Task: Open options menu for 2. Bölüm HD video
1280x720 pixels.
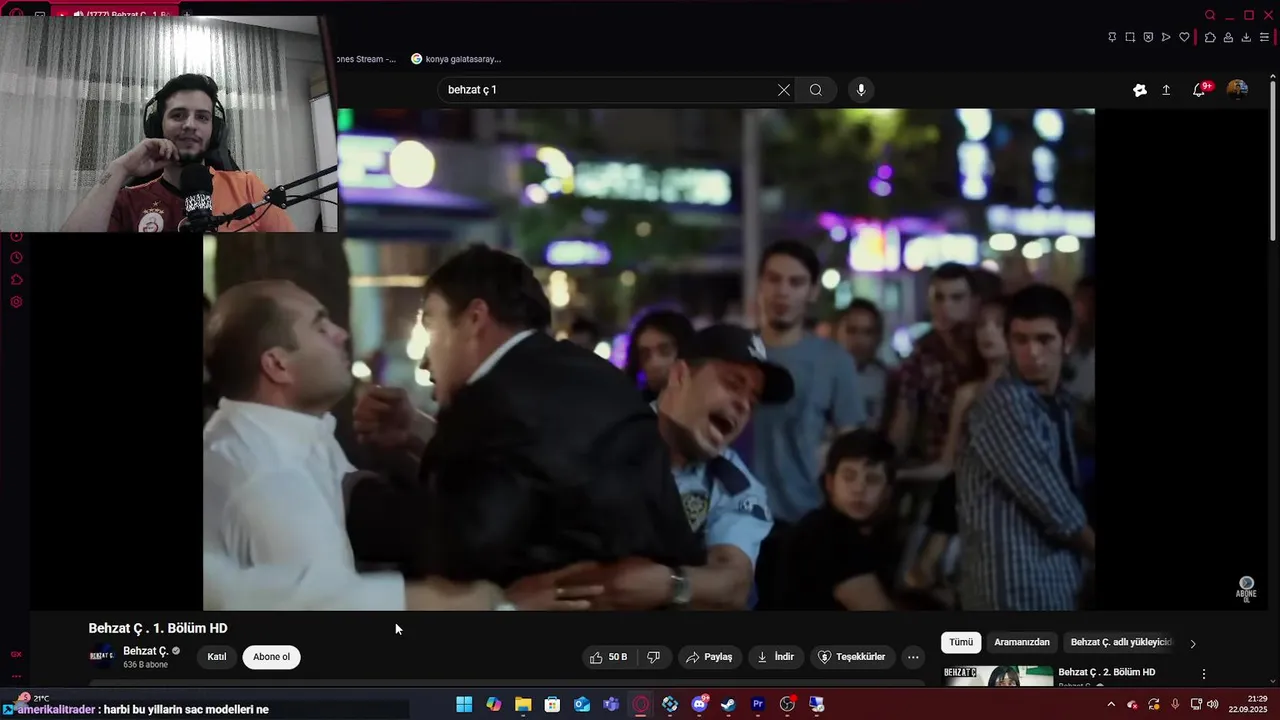Action: (1204, 674)
